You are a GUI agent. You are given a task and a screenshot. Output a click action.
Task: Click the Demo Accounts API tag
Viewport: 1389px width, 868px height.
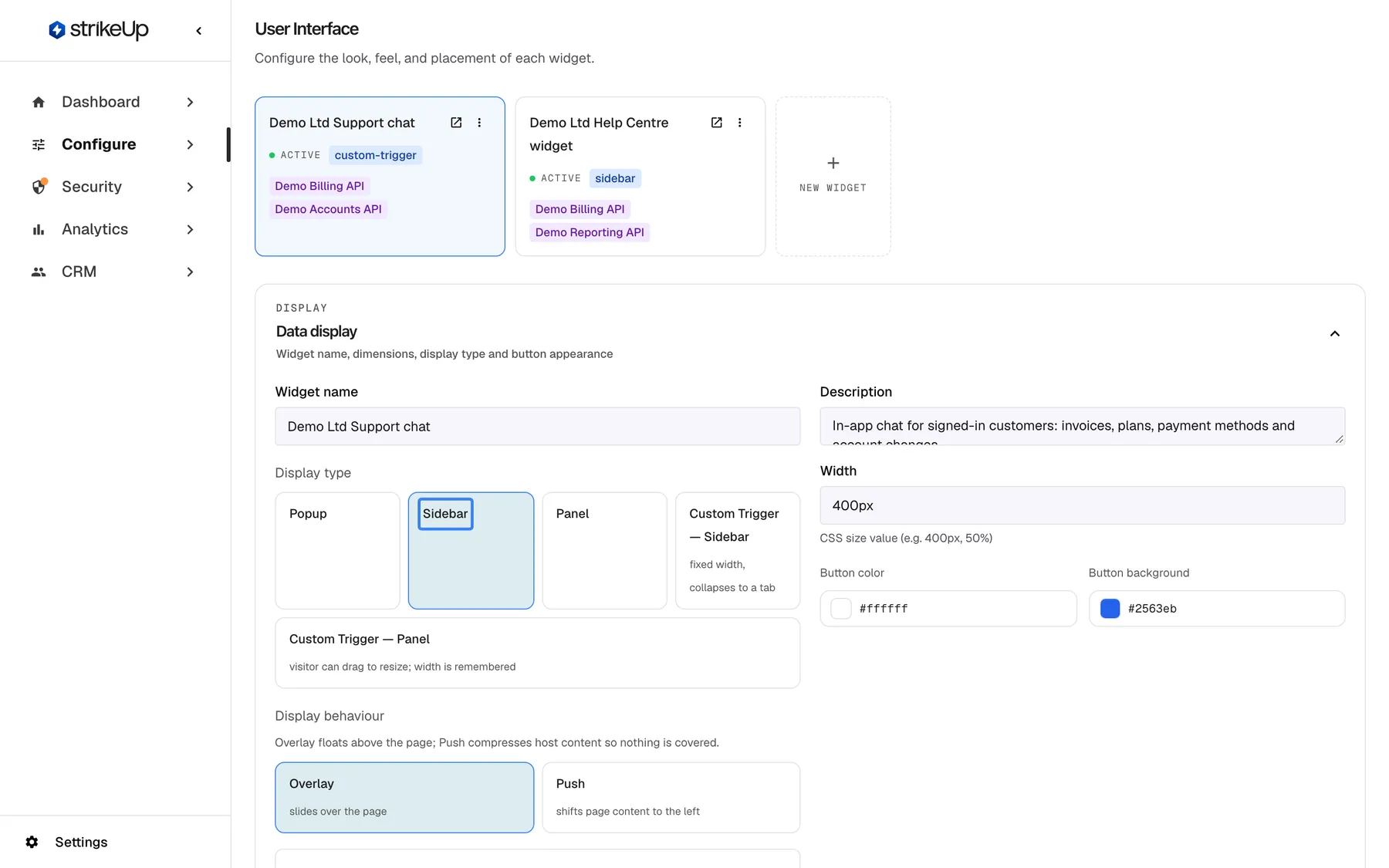(x=328, y=209)
